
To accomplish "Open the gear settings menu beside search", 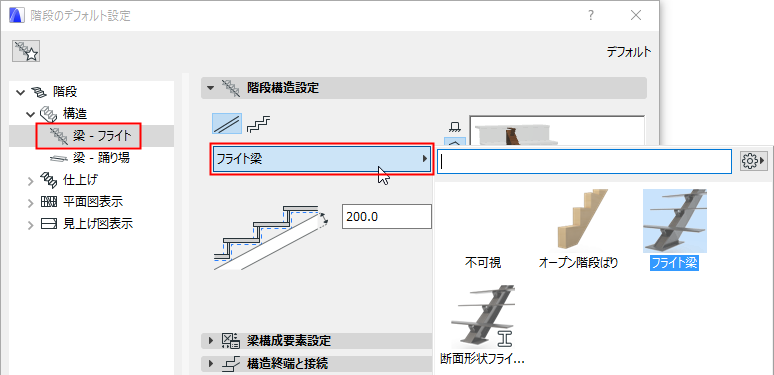I will tap(753, 161).
